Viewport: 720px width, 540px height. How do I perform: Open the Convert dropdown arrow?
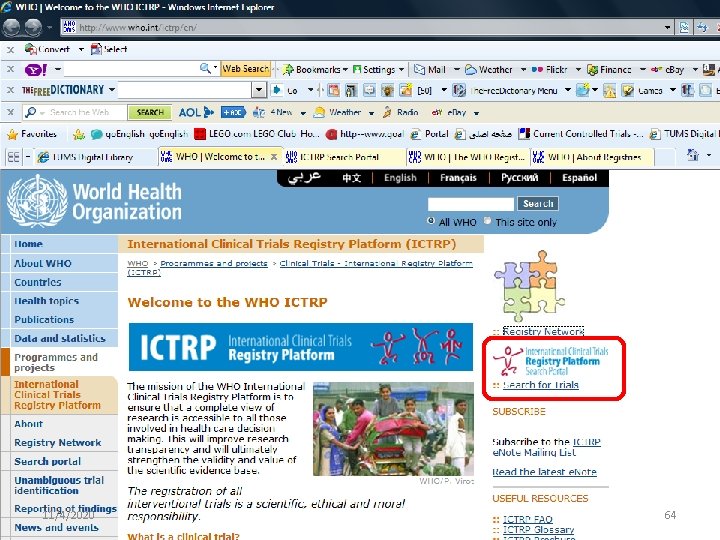81,49
